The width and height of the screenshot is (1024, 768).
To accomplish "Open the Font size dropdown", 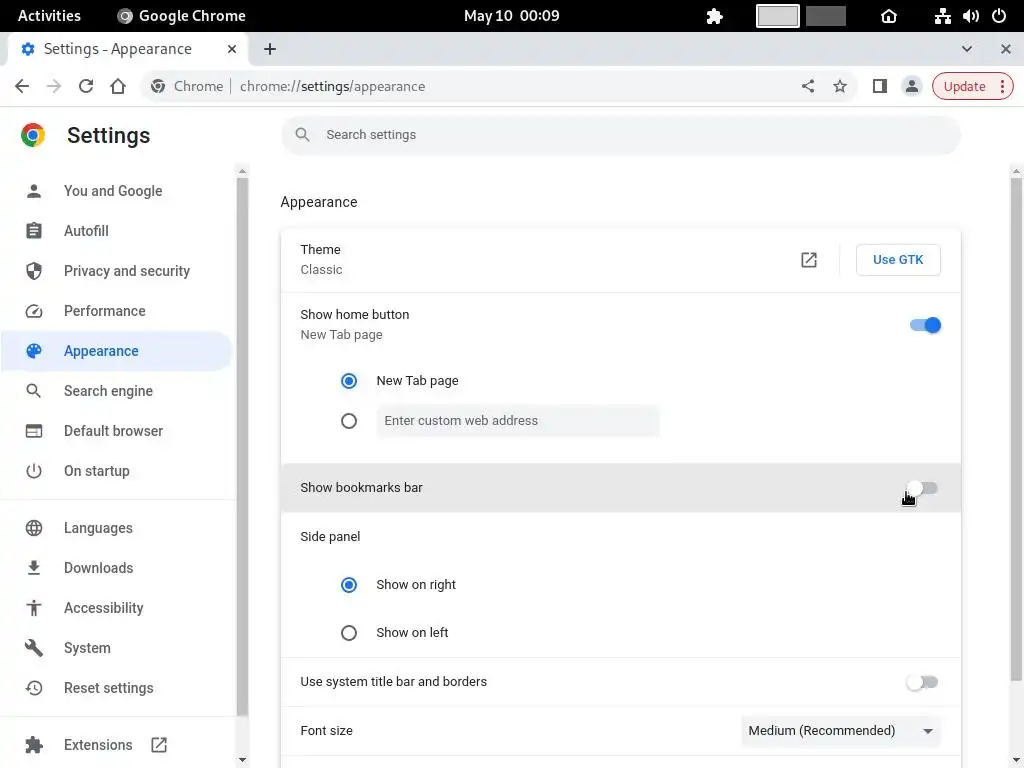I will click(x=840, y=731).
